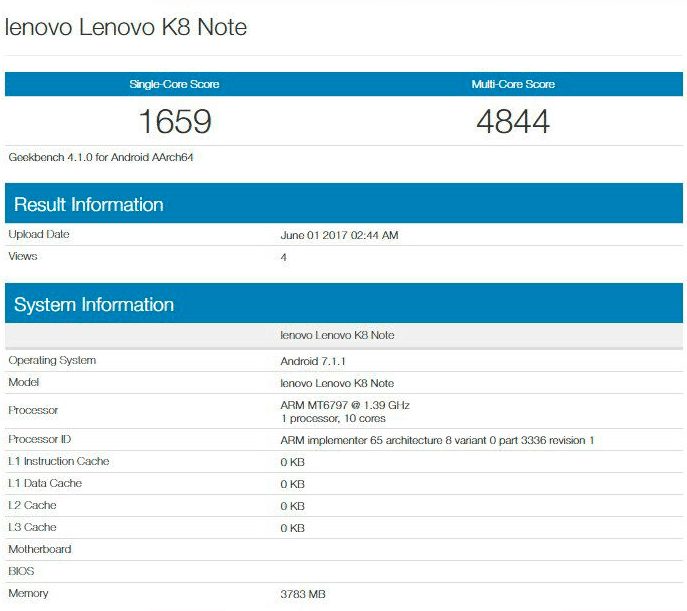687x611 pixels.
Task: Select the June 01 2017 upload date value
Action: click(340, 236)
